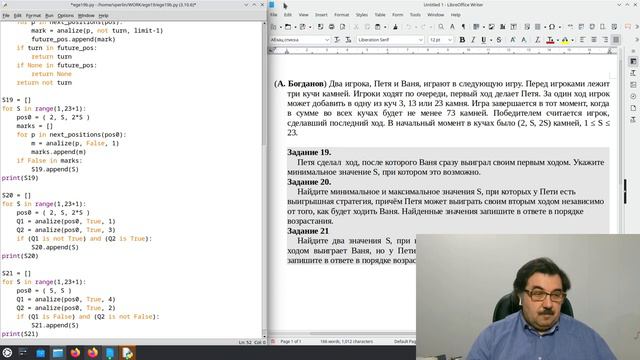
Task: Select Justified alignment in Writer
Action: [616, 40]
